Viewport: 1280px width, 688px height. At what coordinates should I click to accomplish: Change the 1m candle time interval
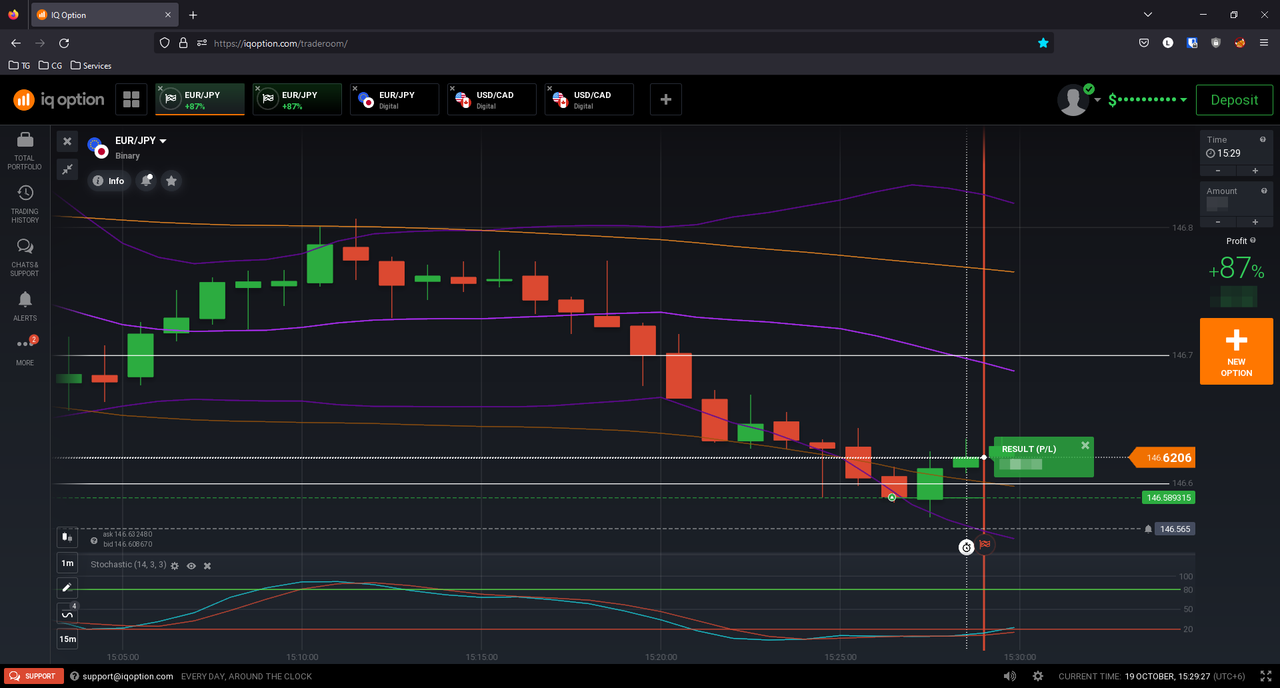(x=67, y=563)
